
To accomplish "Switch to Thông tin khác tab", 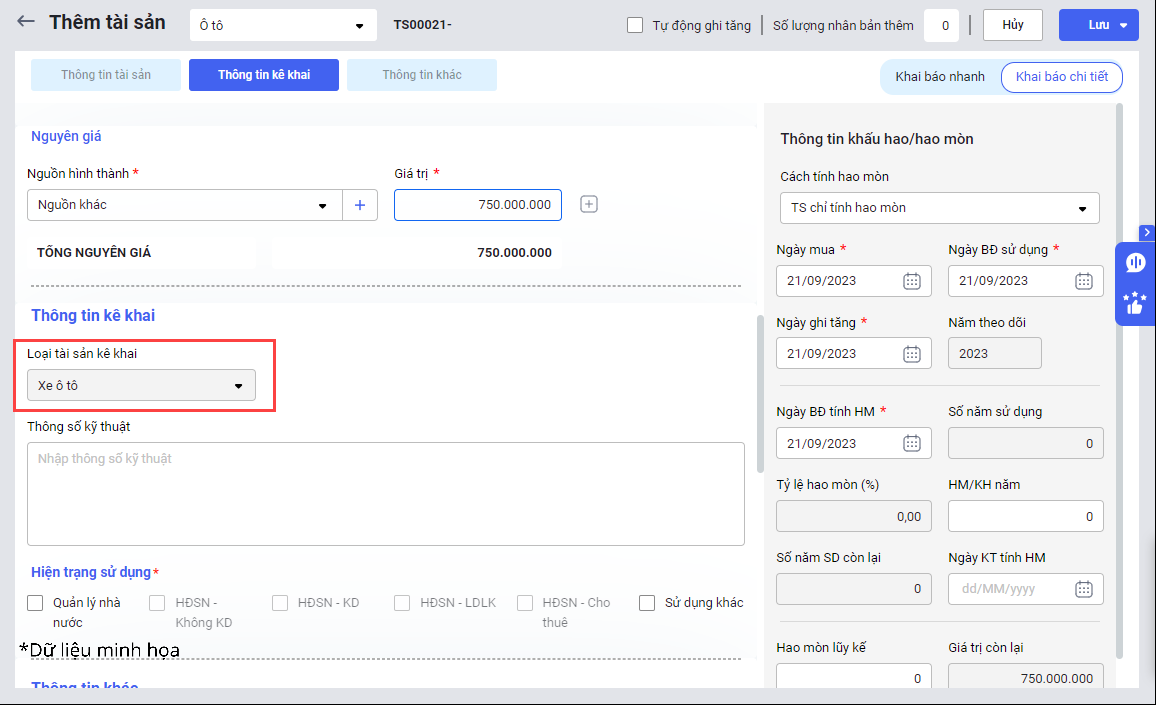I will (421, 75).
